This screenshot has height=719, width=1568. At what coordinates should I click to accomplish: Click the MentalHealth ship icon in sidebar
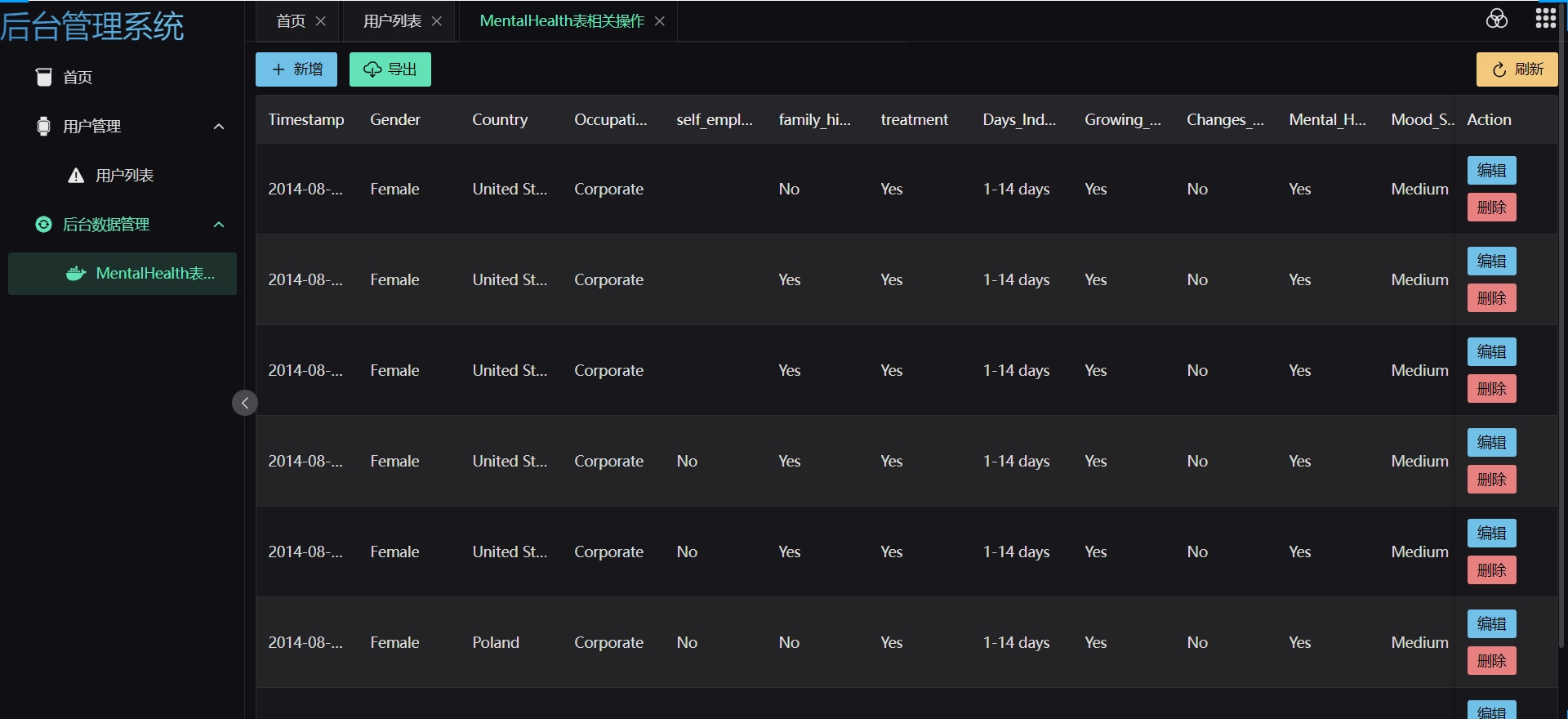76,274
